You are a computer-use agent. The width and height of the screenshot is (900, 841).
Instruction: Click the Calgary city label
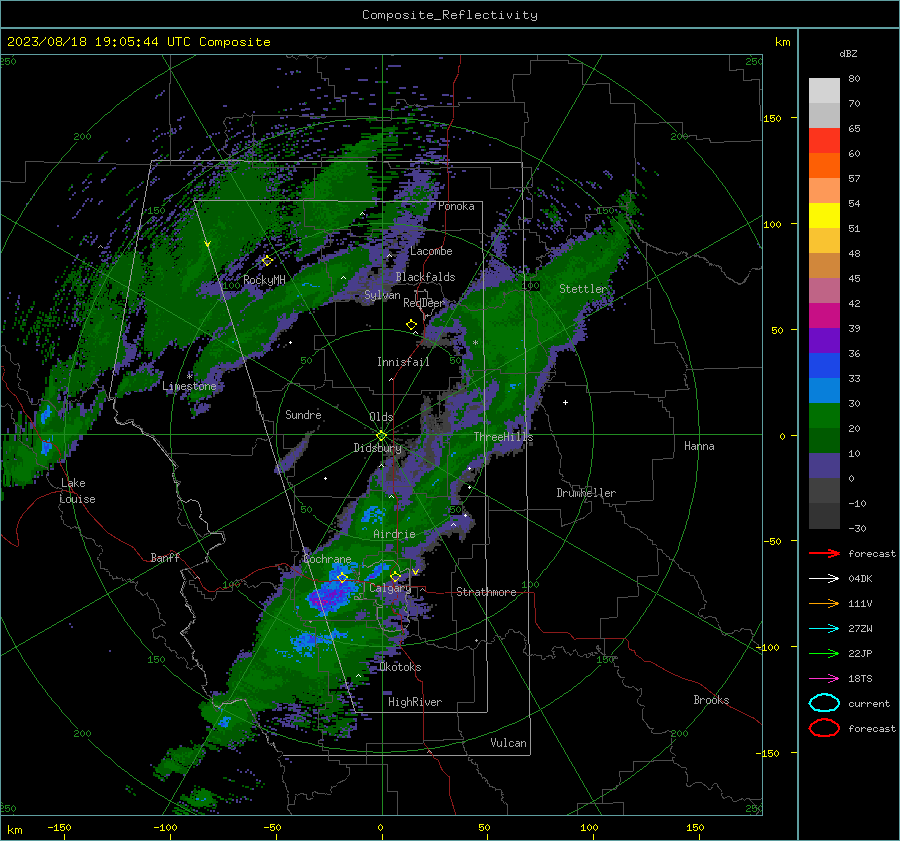[x=390, y=588]
